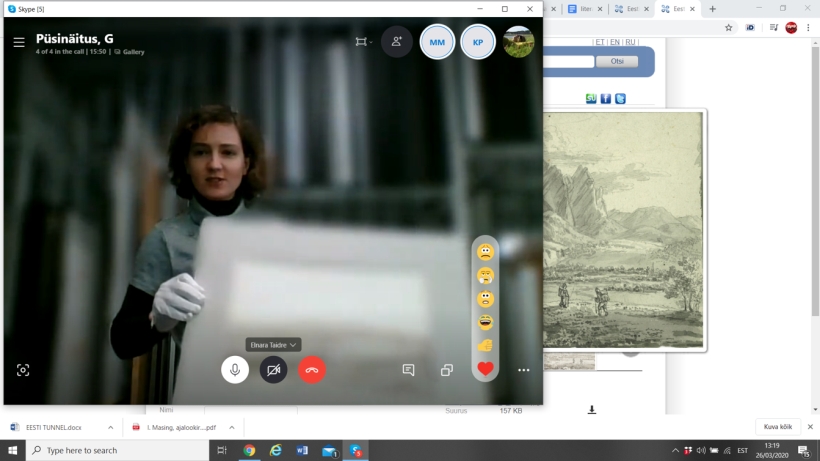
Task: Open the call chat panel
Action: point(408,370)
